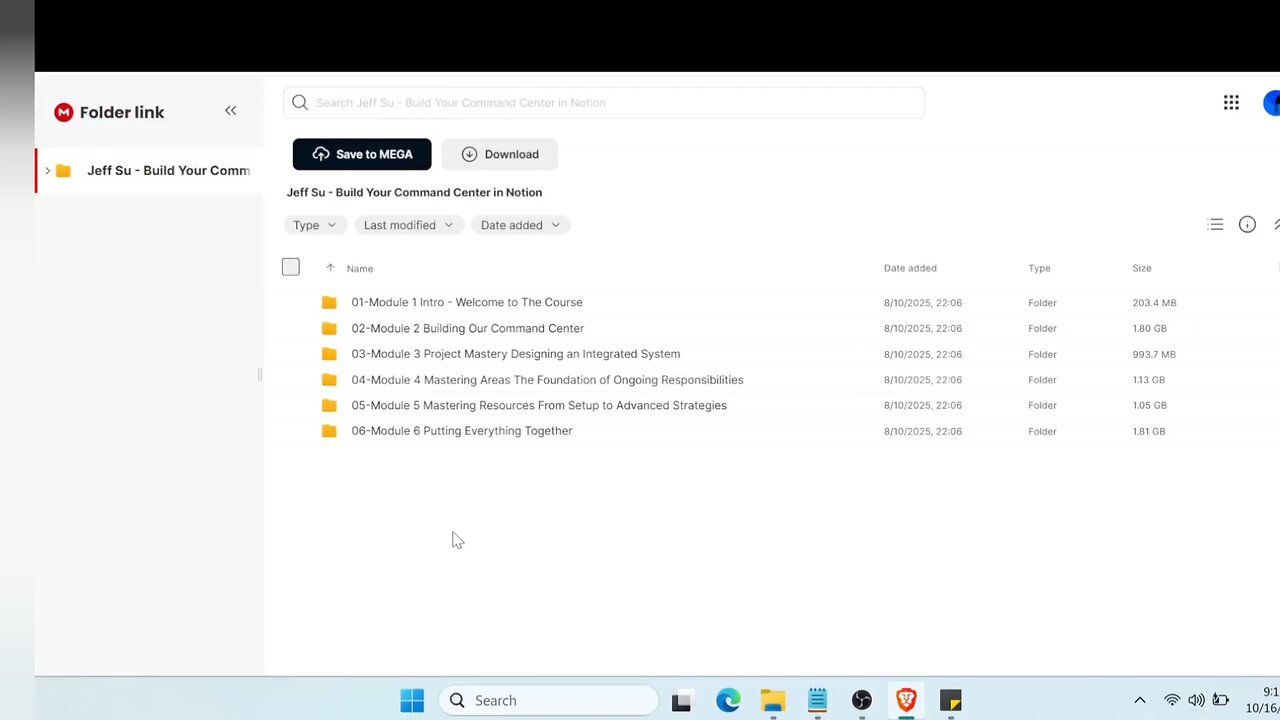The image size is (1280, 720).
Task: Show folder info panel icon
Action: coord(1247,225)
